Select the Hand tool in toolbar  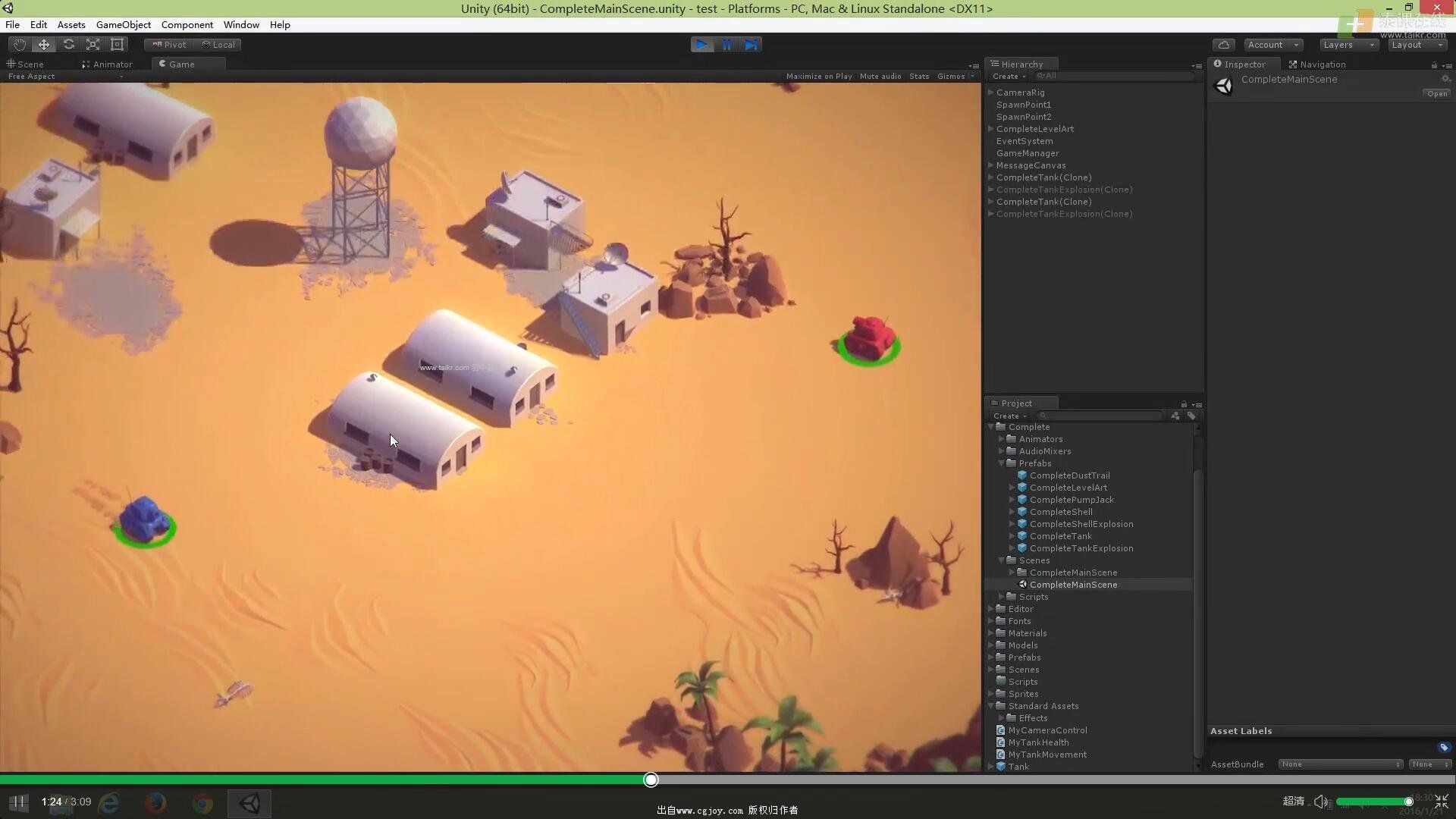pyautogui.click(x=19, y=45)
